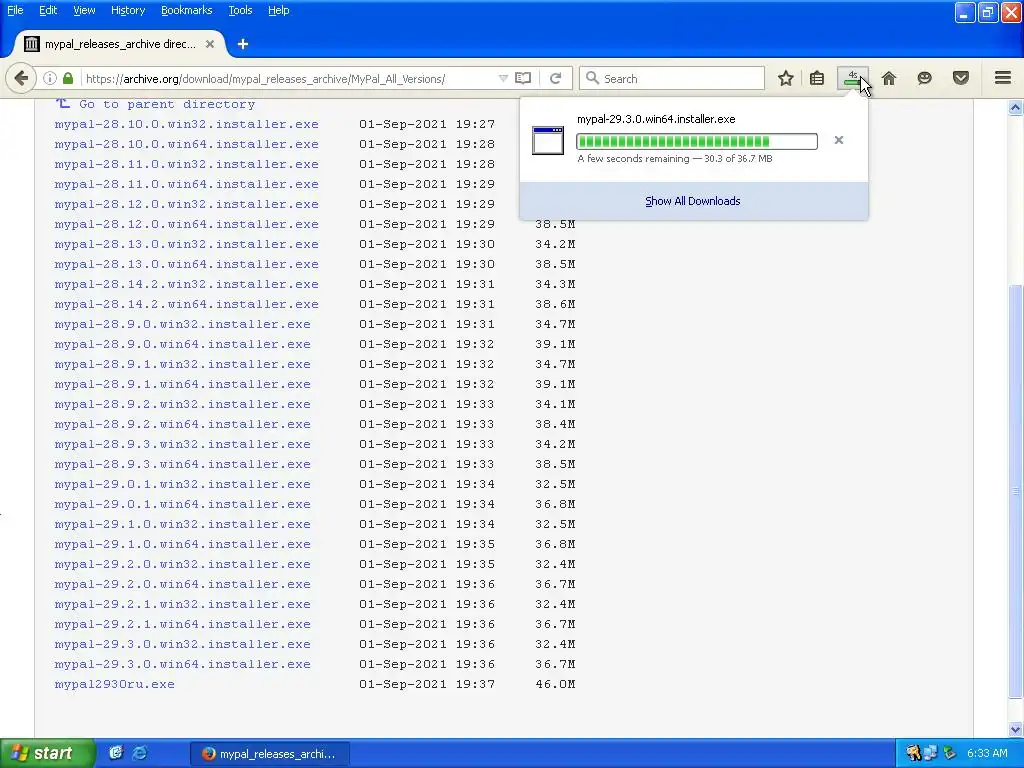Launch Internet Explorer from quick launch
The height and width of the screenshot is (768, 1024).
140,753
